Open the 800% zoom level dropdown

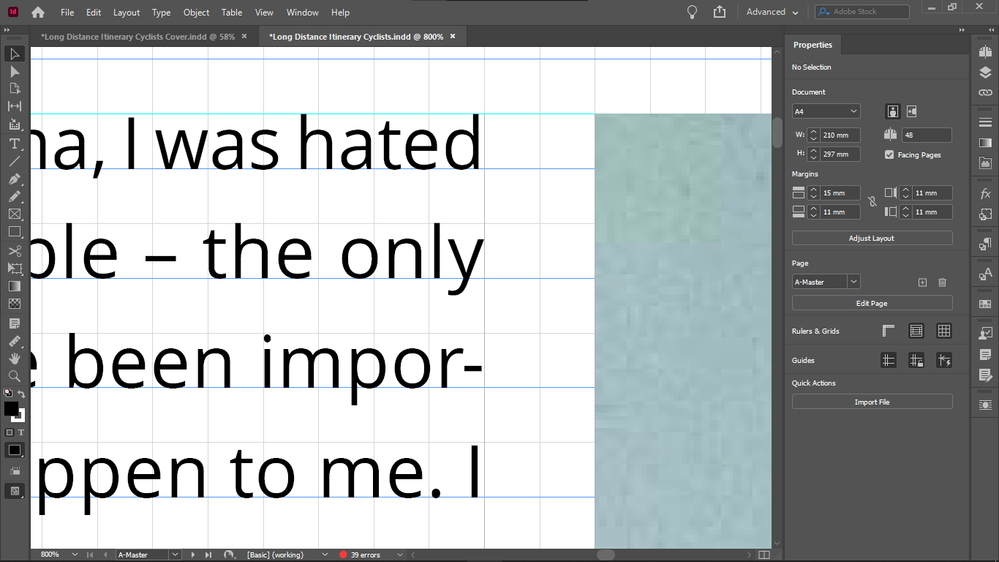75,555
